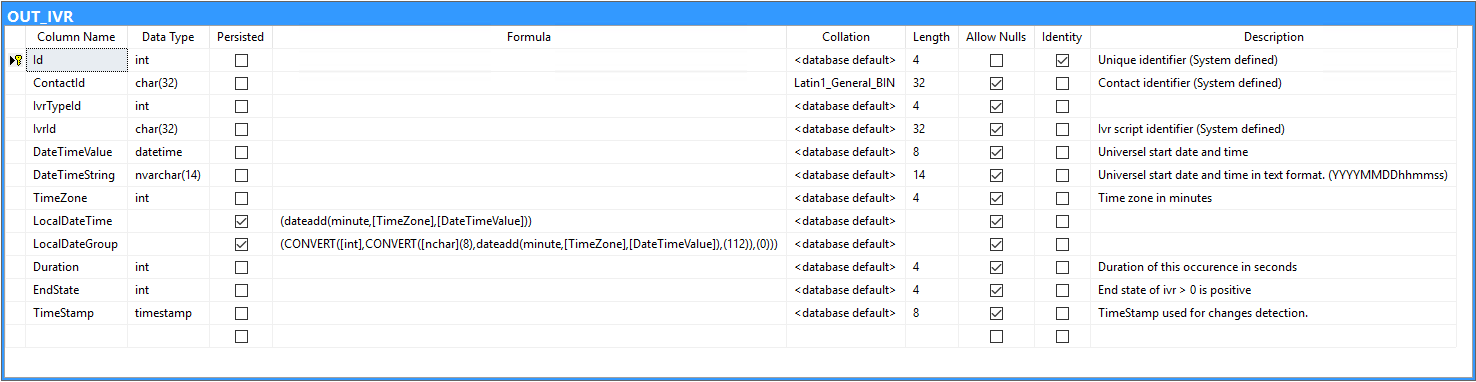
Task: Toggle Allow Nulls for EndState row
Action: tap(996, 290)
